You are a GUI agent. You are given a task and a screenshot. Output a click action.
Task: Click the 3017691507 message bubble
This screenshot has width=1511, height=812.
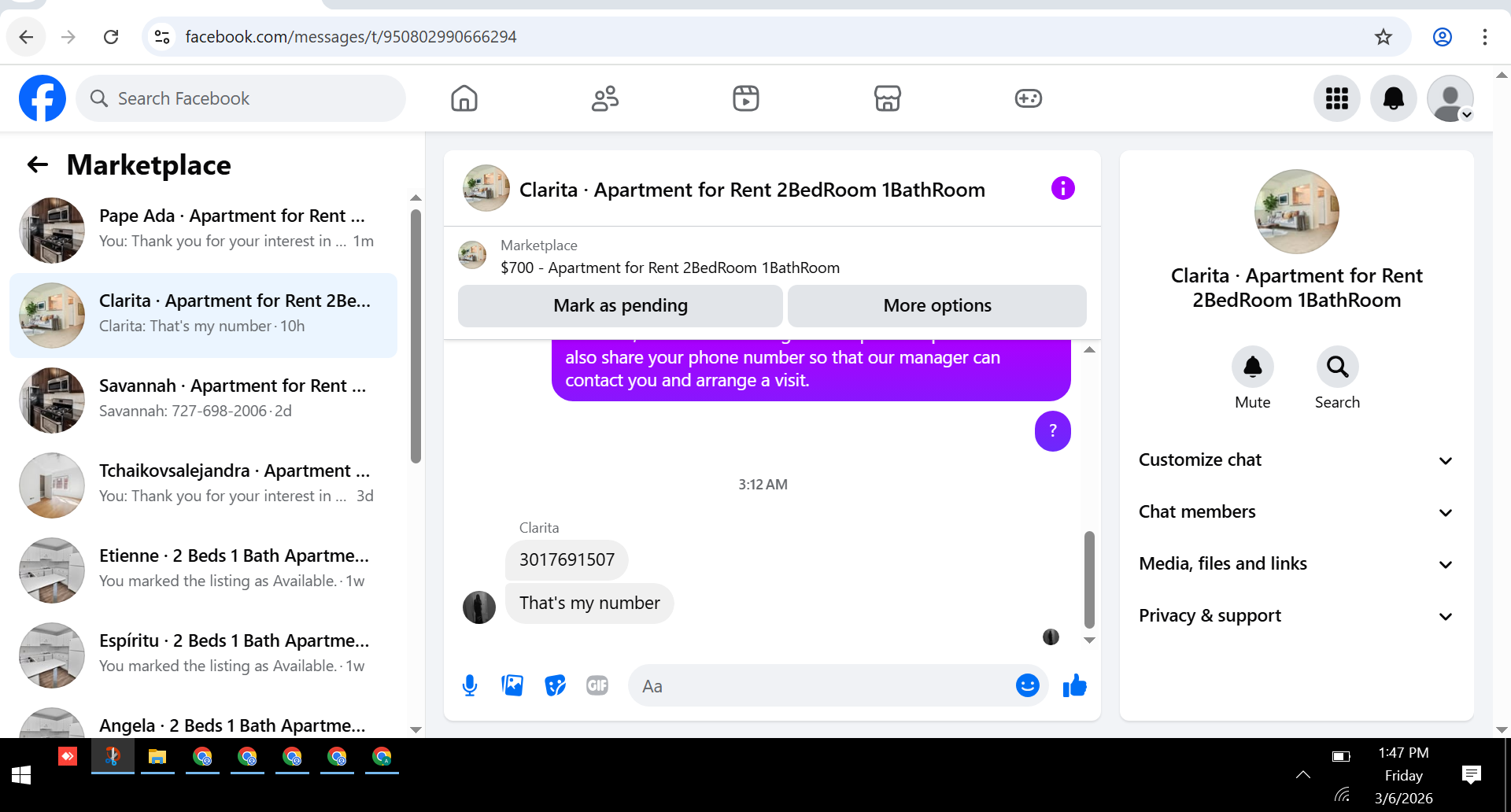(567, 559)
